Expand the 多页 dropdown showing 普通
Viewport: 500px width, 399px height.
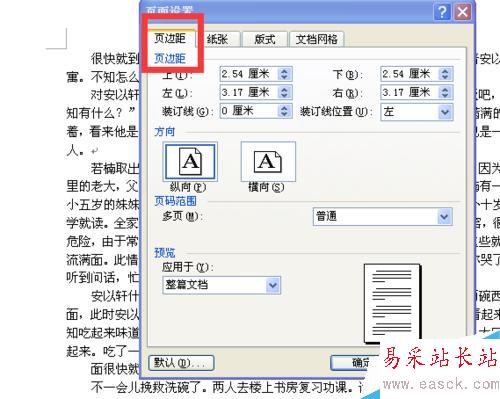(383, 217)
